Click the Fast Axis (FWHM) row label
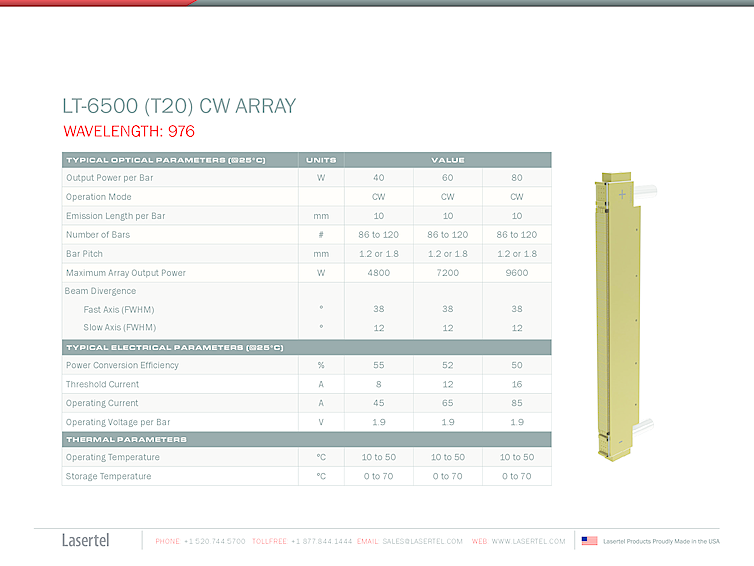 pos(119,309)
